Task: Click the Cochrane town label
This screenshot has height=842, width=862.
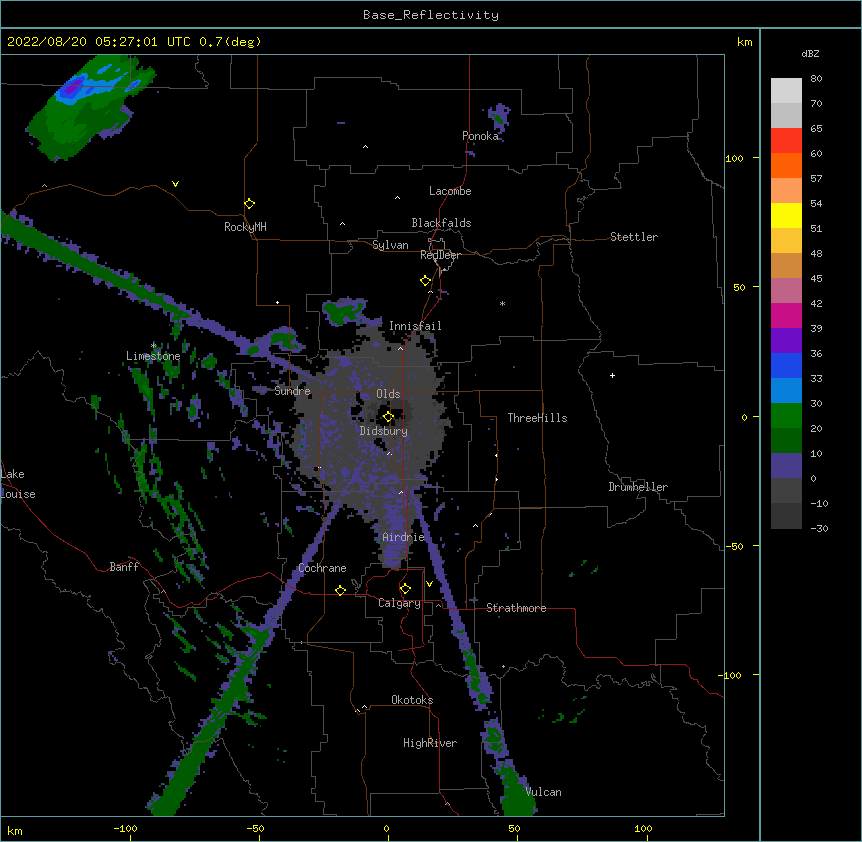Action: click(x=322, y=568)
